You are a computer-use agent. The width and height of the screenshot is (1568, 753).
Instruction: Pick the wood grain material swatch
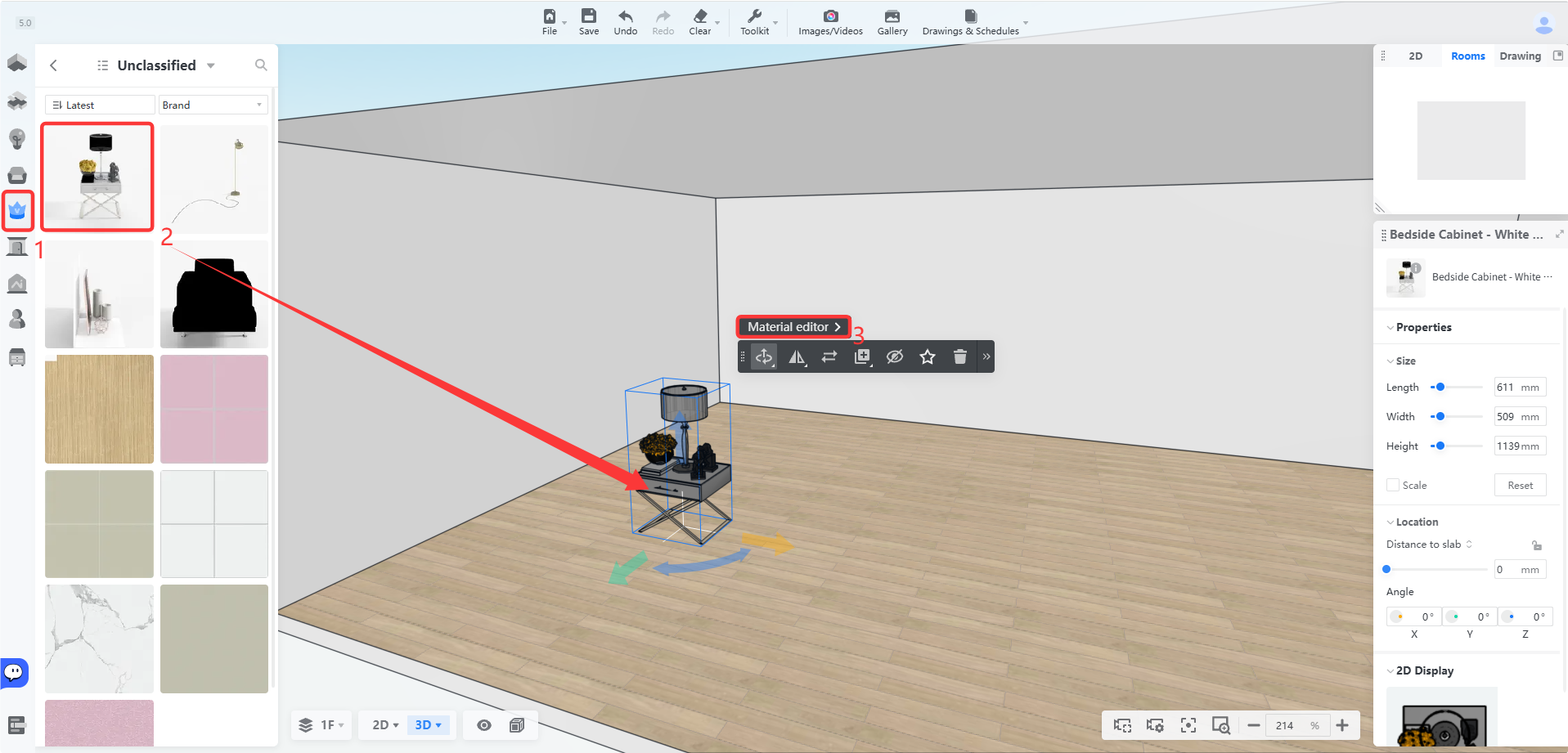click(x=99, y=409)
